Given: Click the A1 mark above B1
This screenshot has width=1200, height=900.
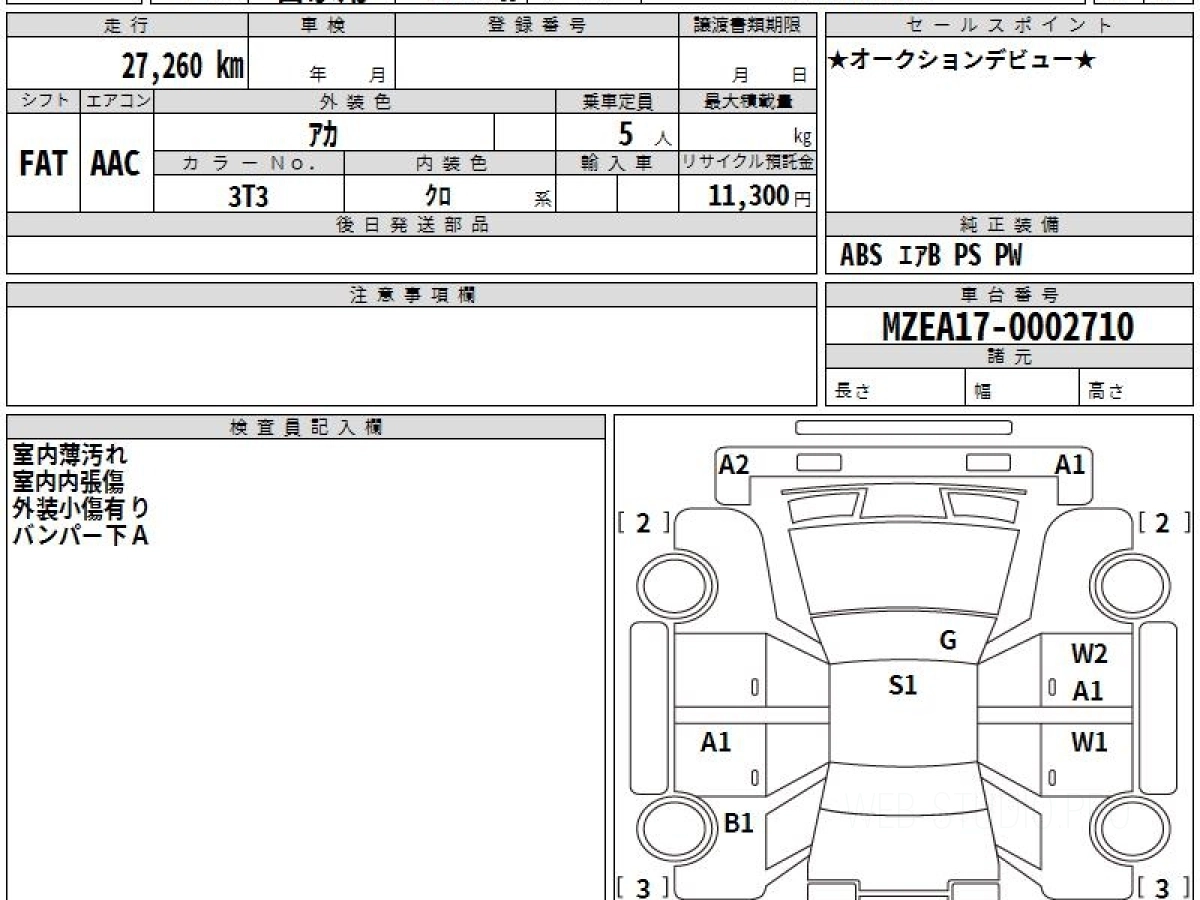Looking at the screenshot, I should pos(716,742).
